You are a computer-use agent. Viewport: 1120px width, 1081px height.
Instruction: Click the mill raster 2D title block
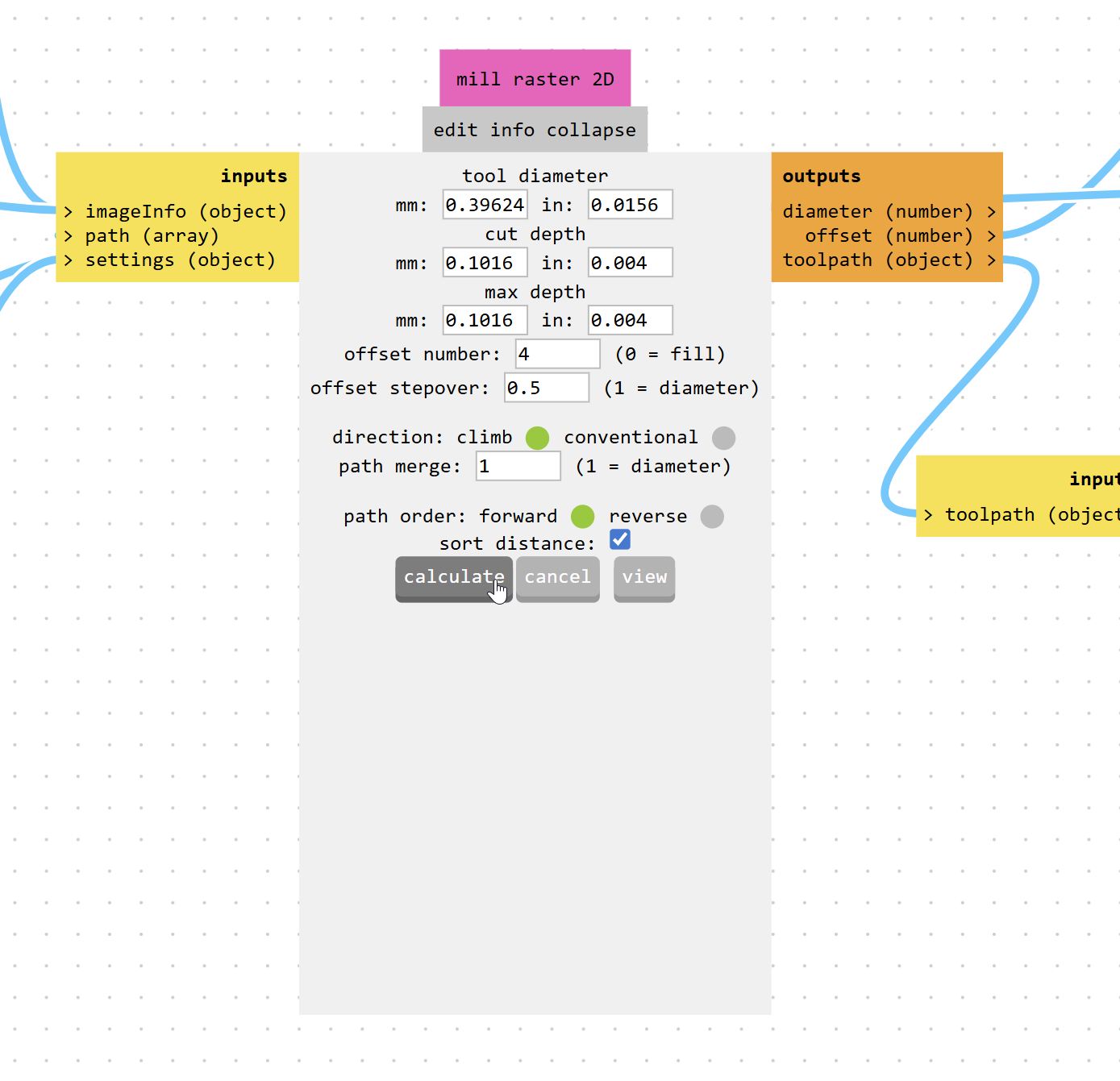(535, 78)
